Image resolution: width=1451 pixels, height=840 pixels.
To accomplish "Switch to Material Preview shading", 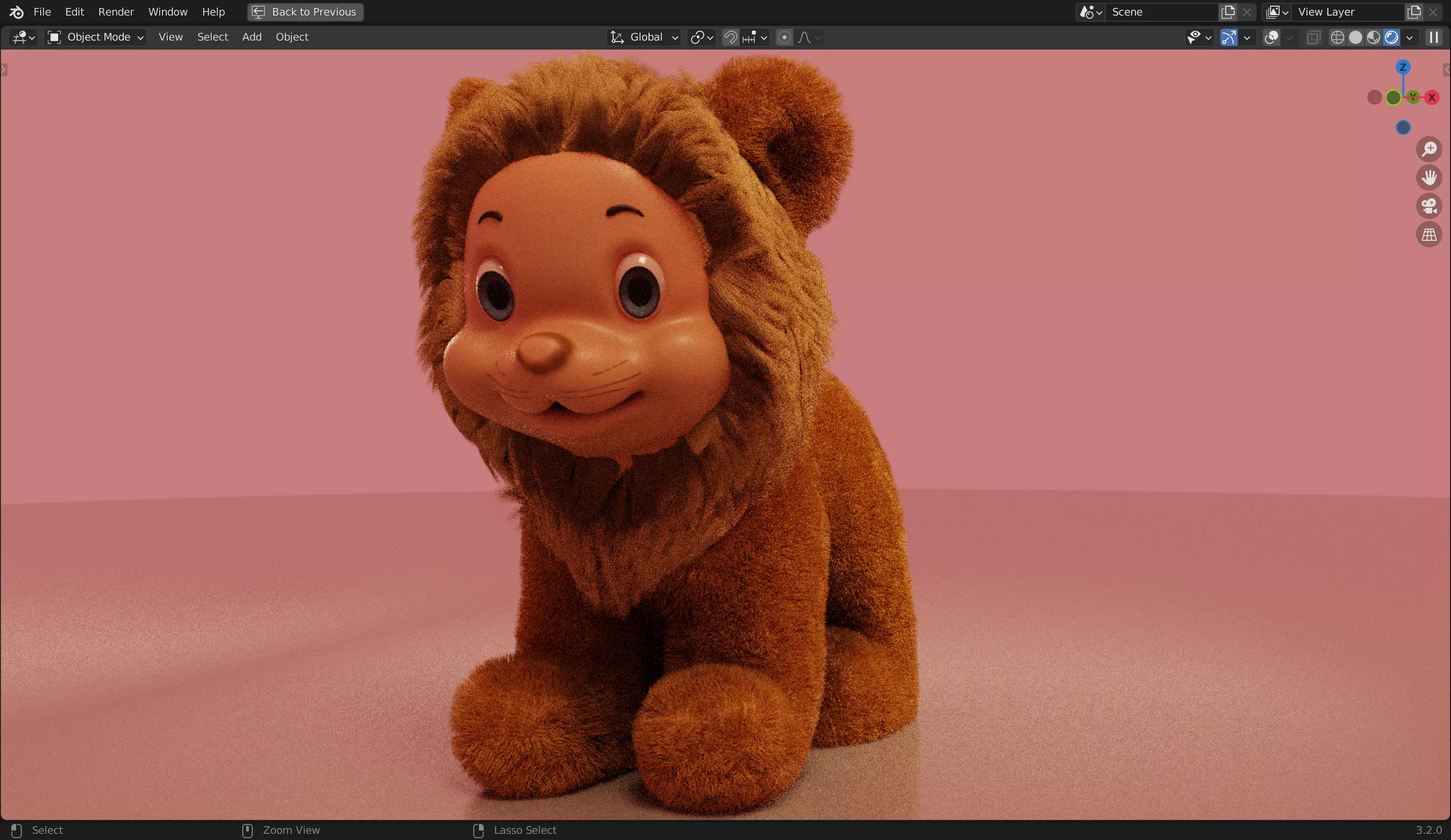I will pyautogui.click(x=1373, y=37).
